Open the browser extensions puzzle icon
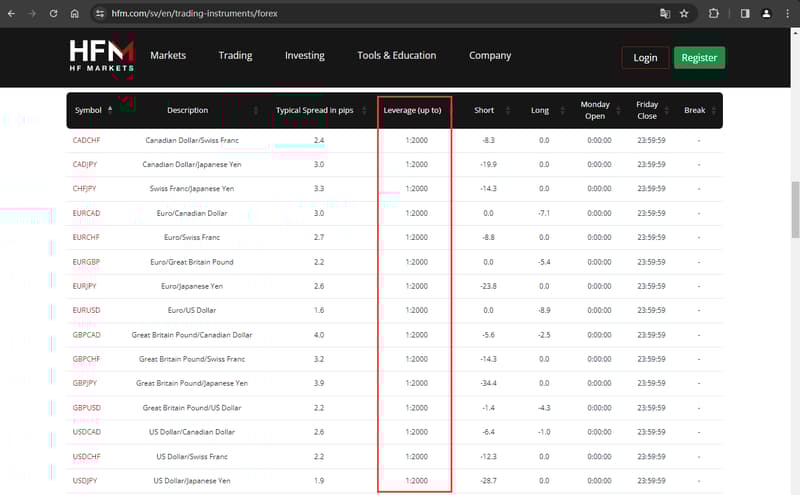 [714, 14]
